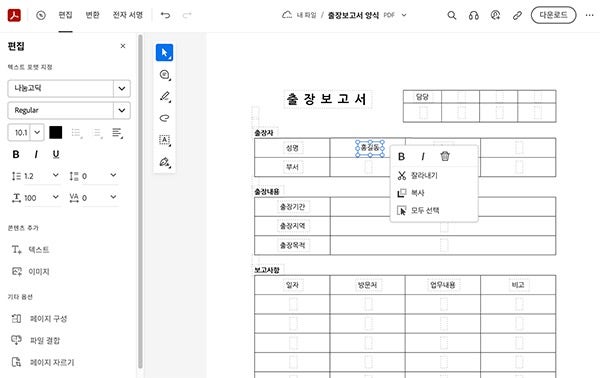Select the highlighter pen tool

click(165, 96)
